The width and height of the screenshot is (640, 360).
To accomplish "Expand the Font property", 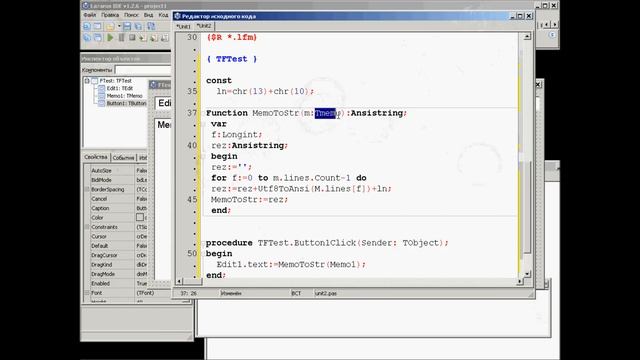I will pyautogui.click(x=87, y=293).
